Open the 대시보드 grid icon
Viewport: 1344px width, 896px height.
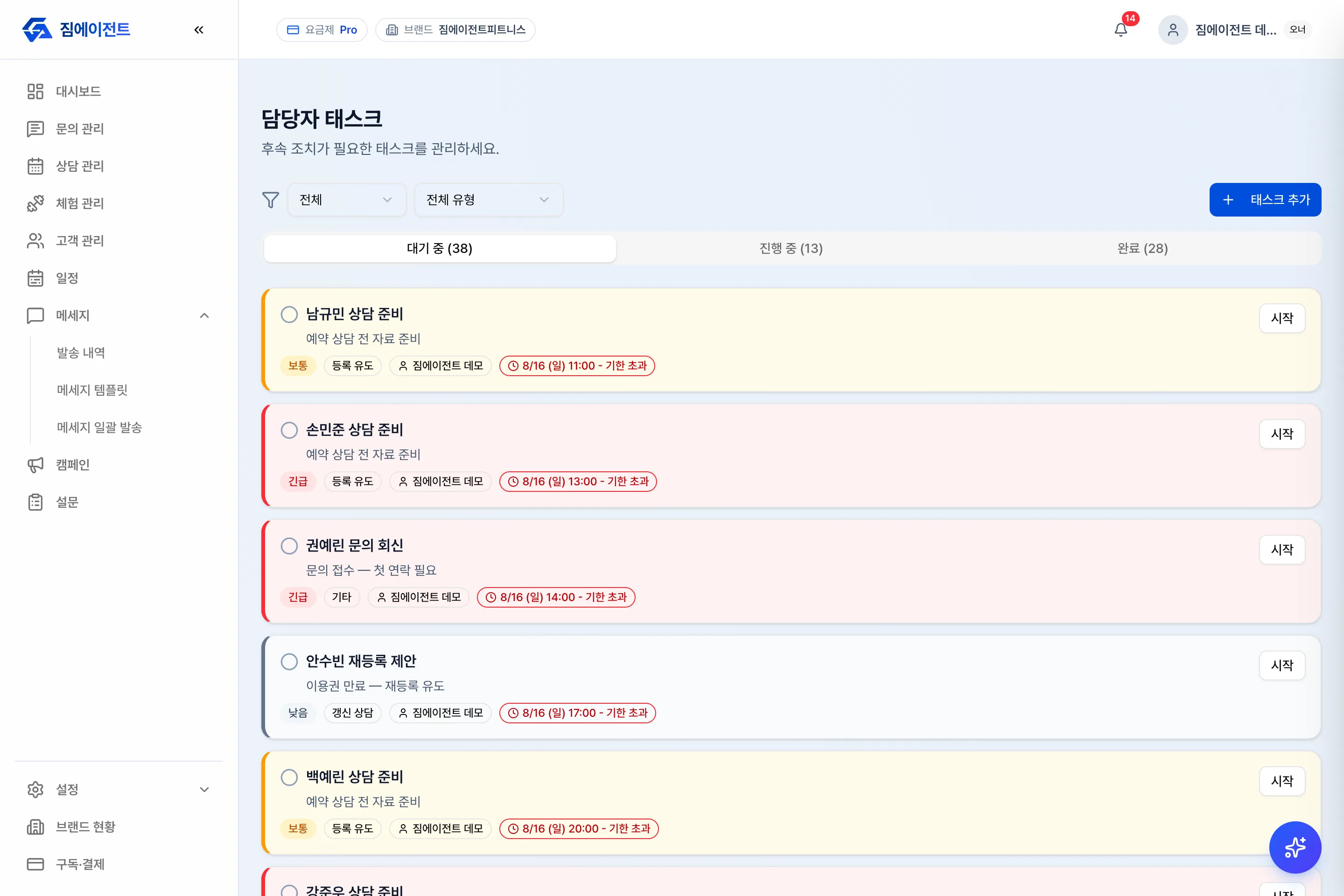[35, 91]
